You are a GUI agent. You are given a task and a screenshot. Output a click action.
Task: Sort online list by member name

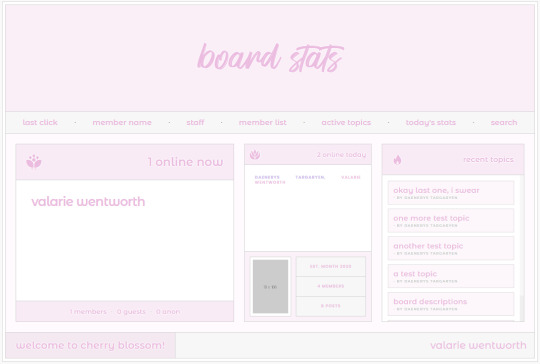(x=122, y=123)
